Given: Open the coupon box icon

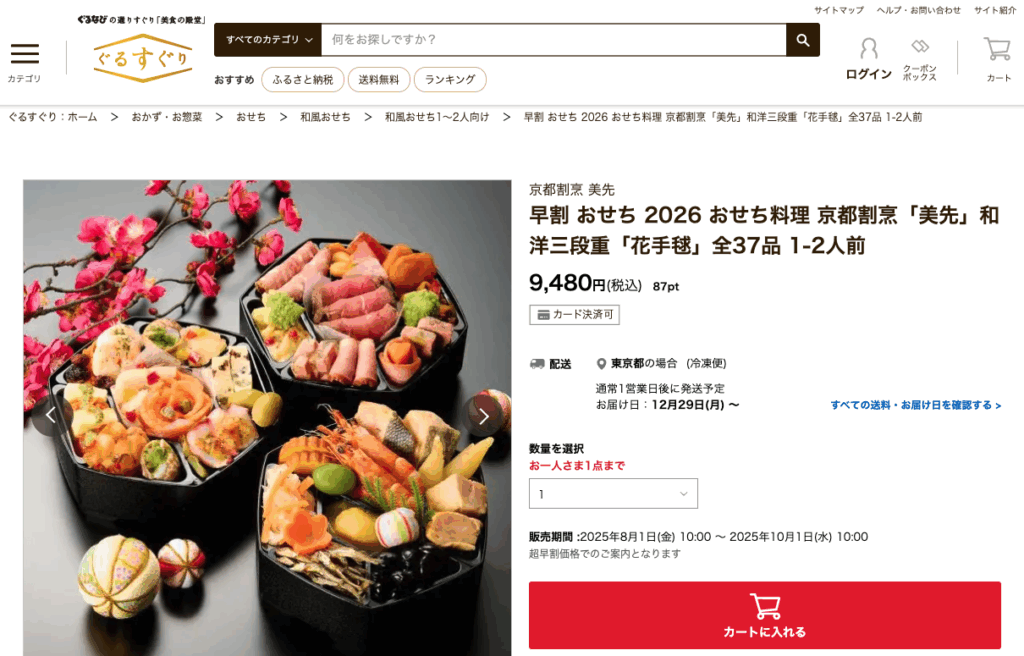Looking at the screenshot, I should 920,46.
